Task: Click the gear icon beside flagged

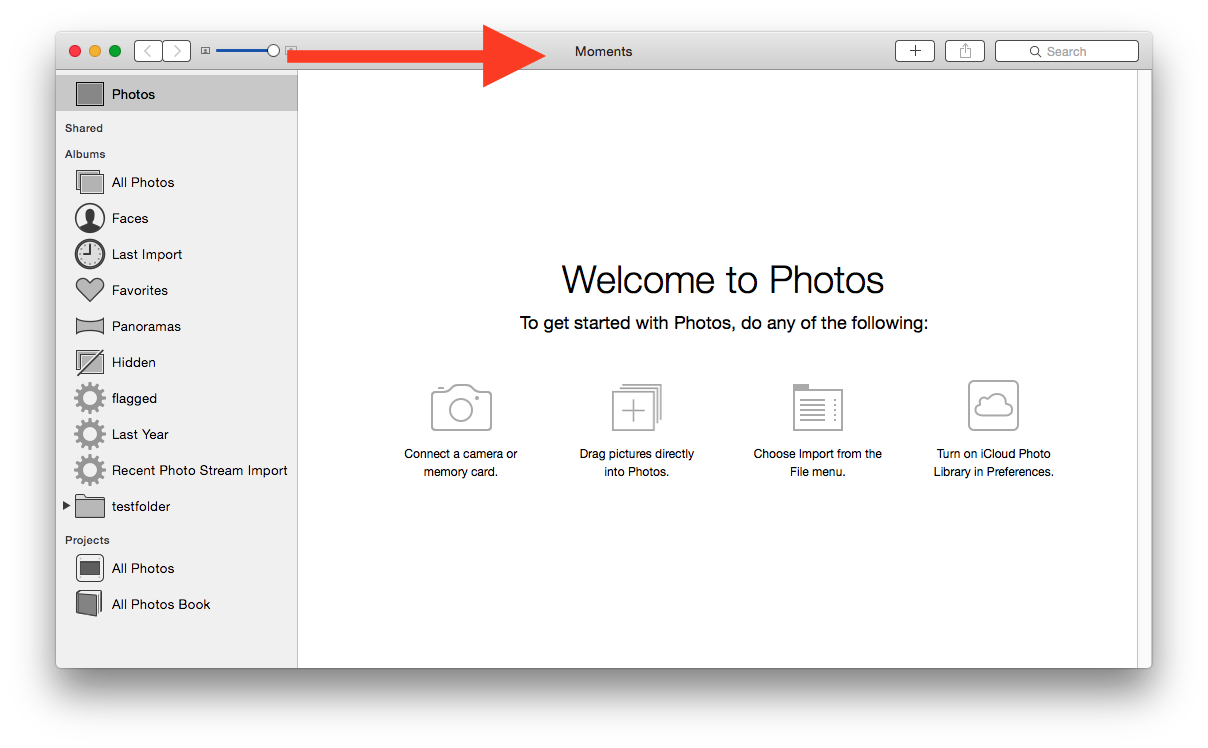Action: pos(90,398)
